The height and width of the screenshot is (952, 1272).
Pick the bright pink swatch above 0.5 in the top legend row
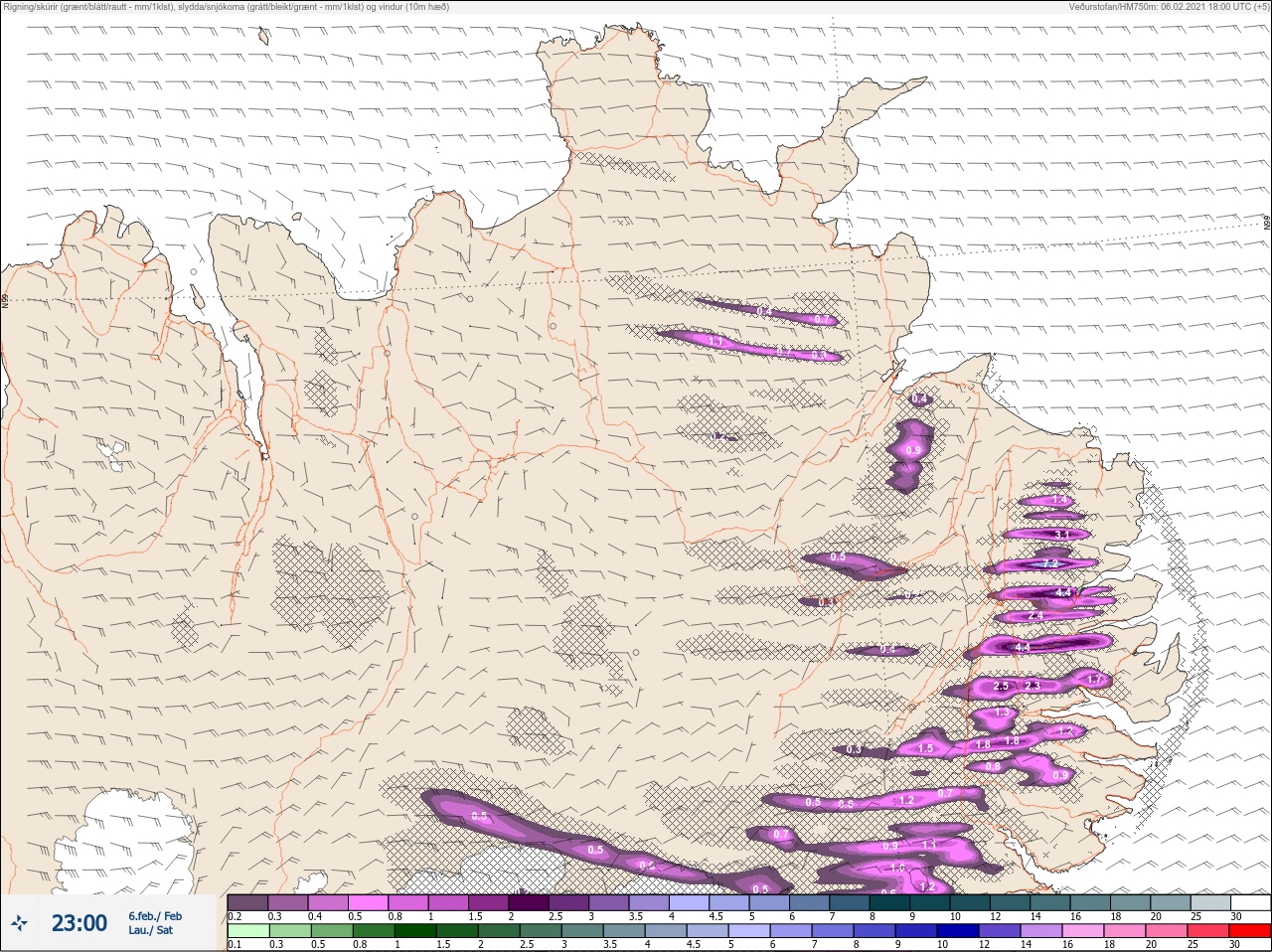pos(369,902)
